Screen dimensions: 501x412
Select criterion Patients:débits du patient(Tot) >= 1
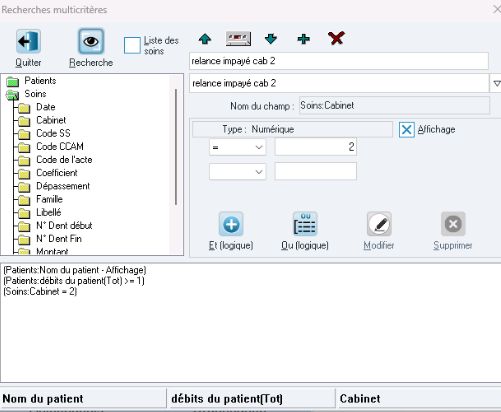click(74, 281)
